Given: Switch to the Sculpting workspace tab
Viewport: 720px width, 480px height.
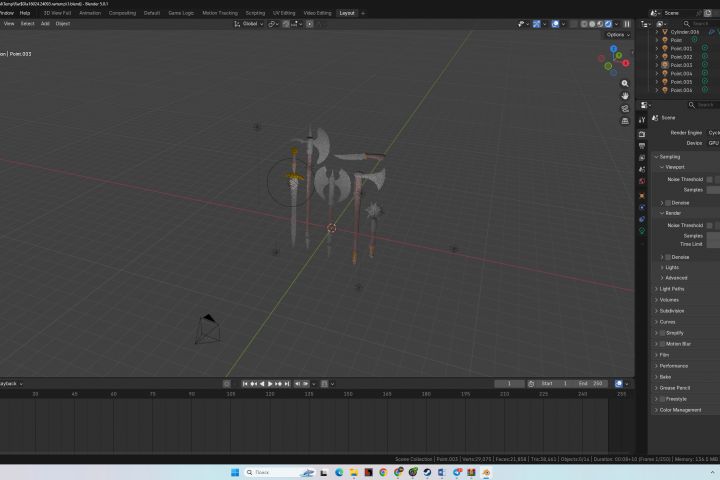Looking at the screenshot, I should point(255,13).
